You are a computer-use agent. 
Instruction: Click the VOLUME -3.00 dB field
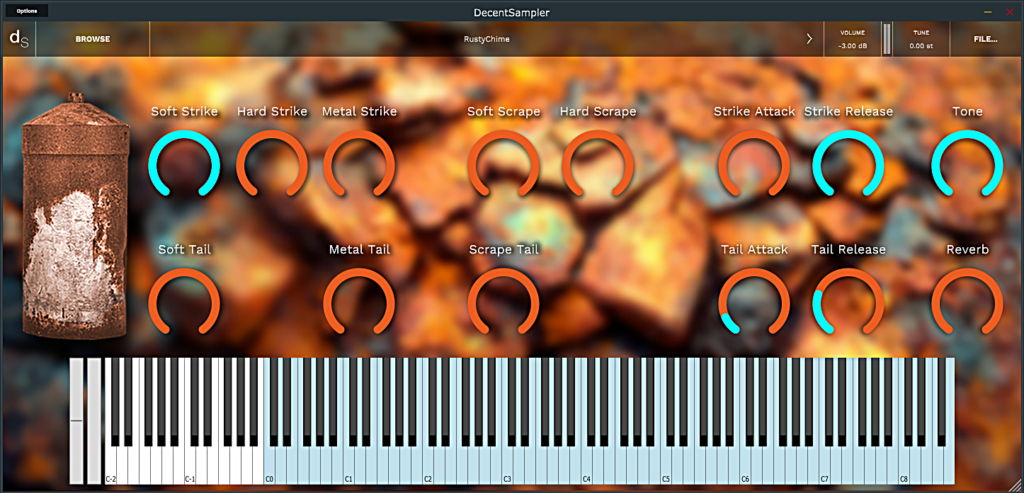pyautogui.click(x=852, y=39)
